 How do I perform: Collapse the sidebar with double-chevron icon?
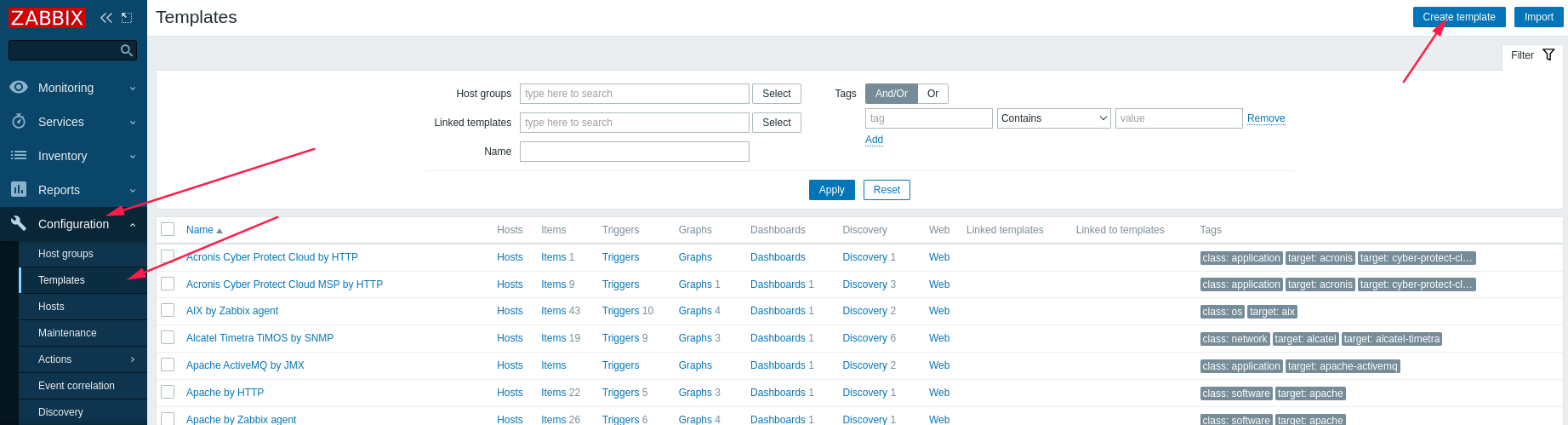pos(105,18)
